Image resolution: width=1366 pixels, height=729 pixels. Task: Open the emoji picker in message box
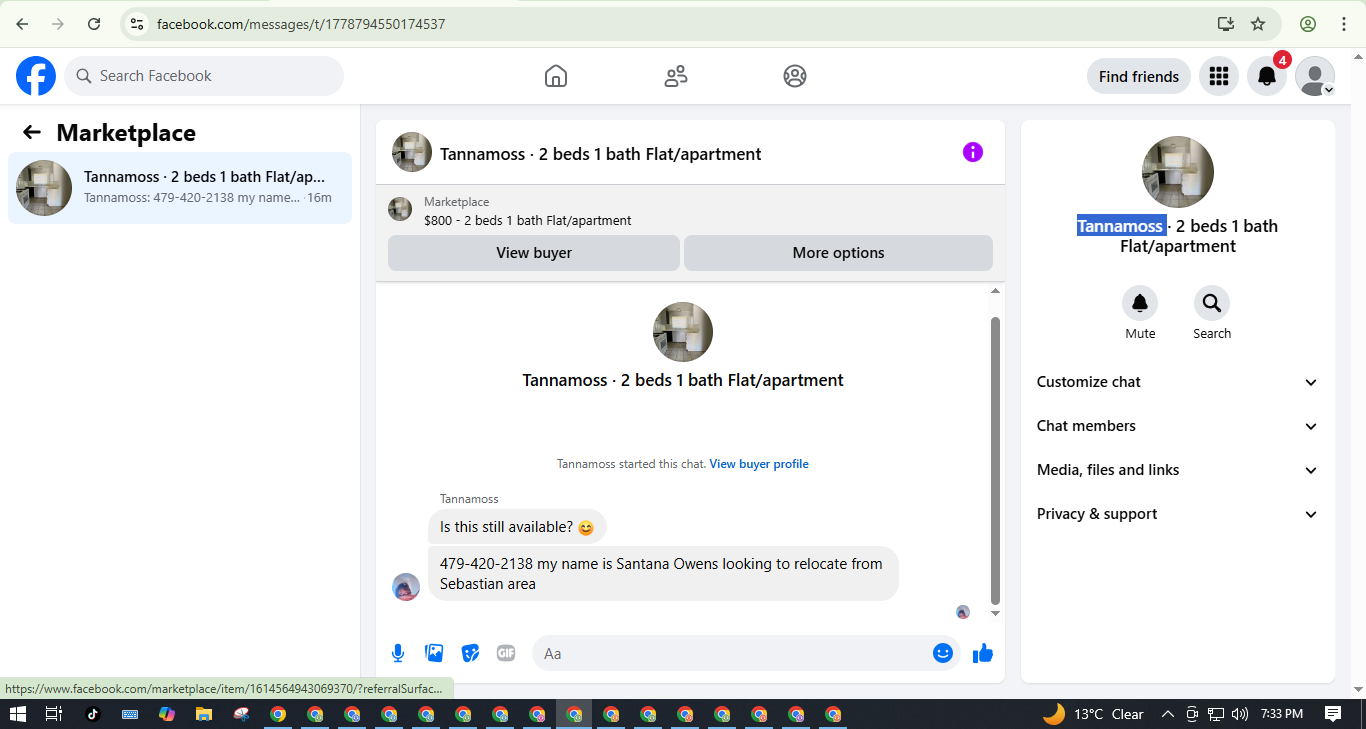(943, 653)
